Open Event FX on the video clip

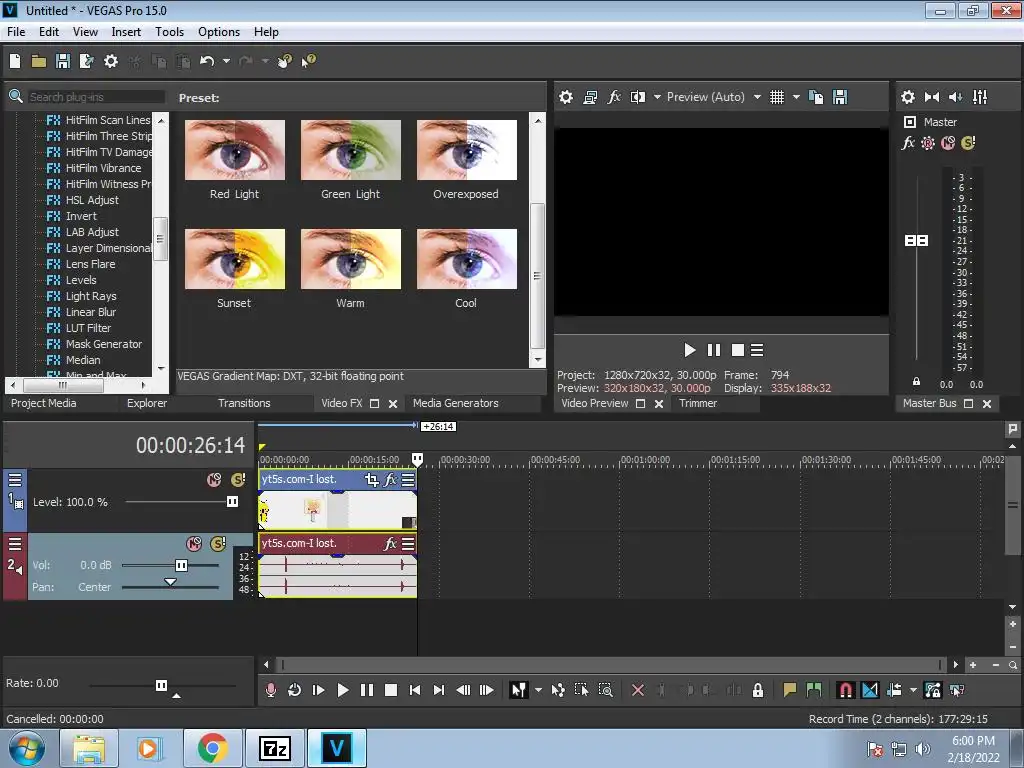pyautogui.click(x=391, y=480)
